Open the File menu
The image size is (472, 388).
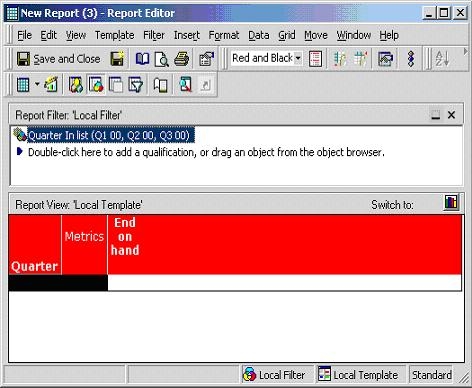(x=24, y=35)
